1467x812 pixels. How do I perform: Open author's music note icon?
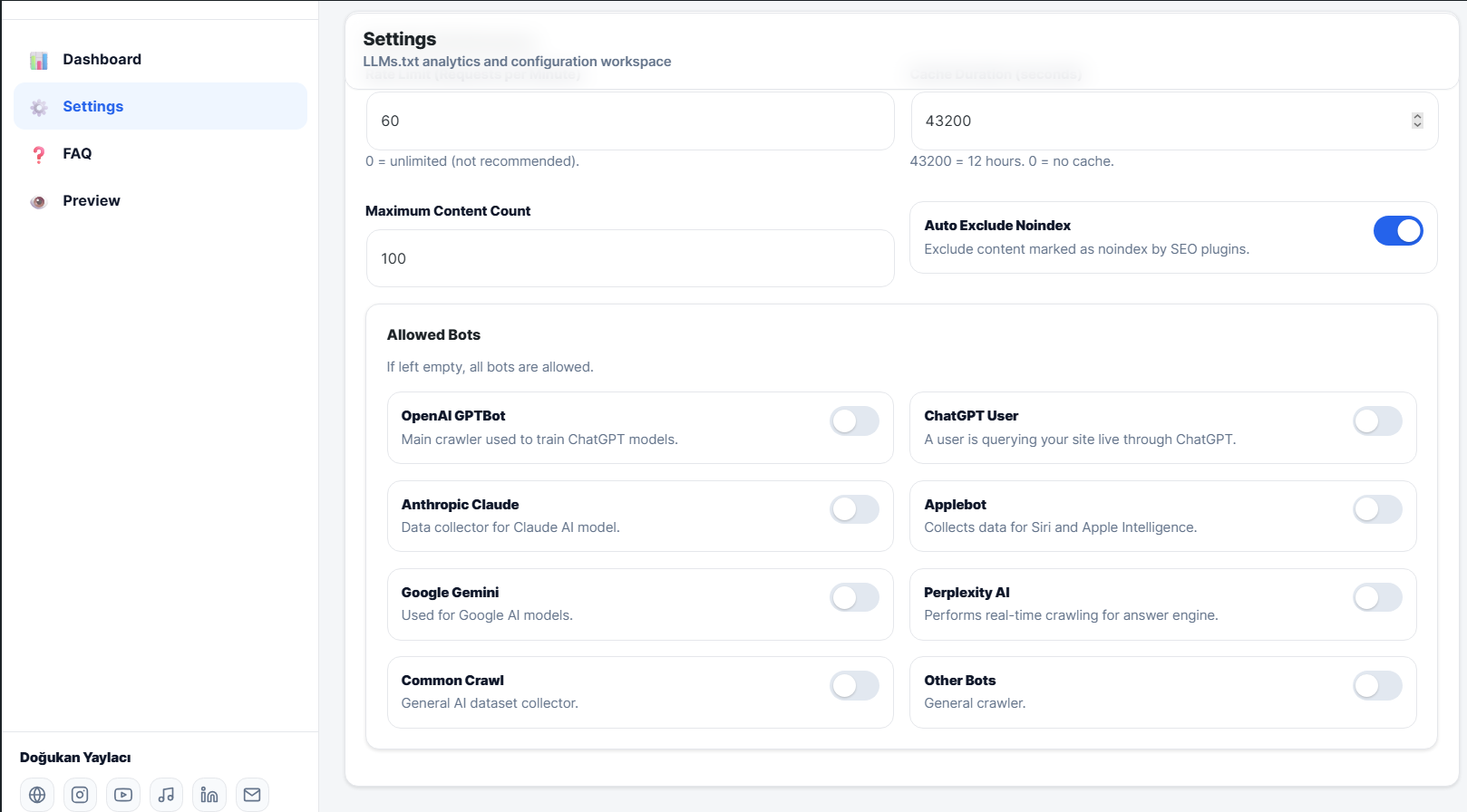(x=166, y=795)
